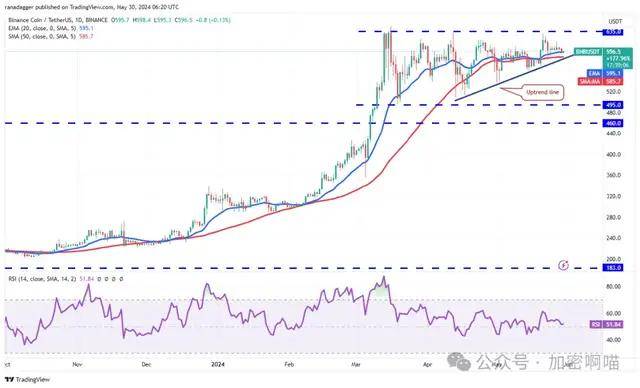Image resolution: width=640 pixels, height=388 pixels.
Task: Click the 40.00 RSI axis value
Action: [x=613, y=340]
